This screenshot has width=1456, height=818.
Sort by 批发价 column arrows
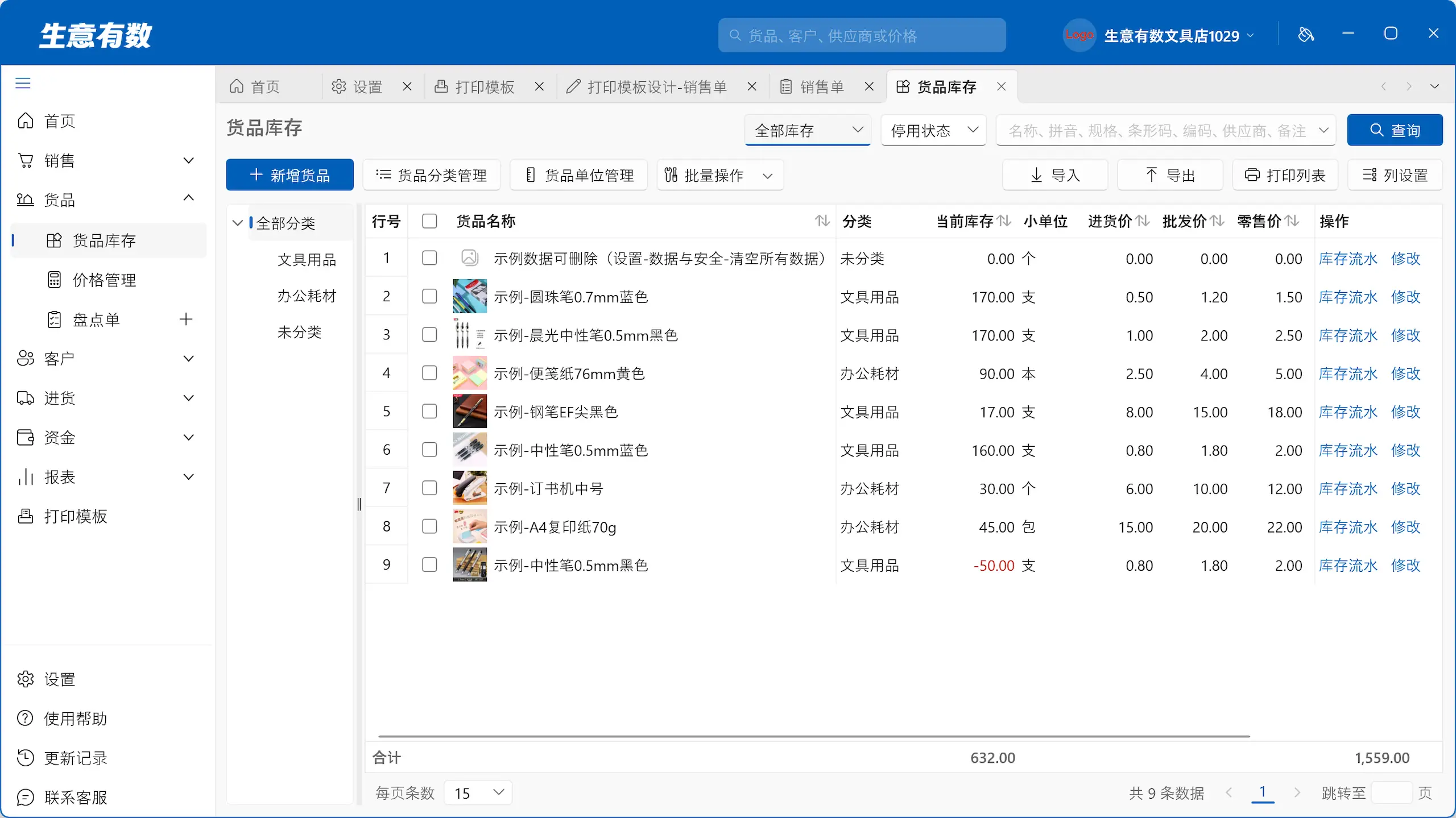[x=1217, y=221]
